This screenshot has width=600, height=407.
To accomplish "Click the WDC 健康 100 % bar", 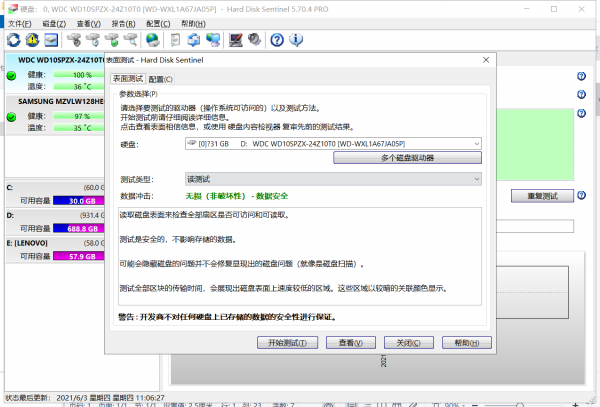I will pos(79,75).
